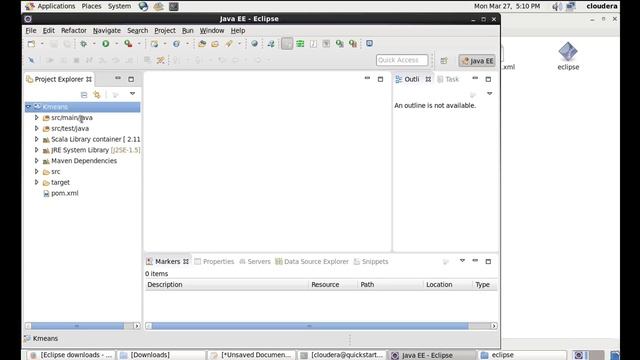Click the Debug bug icon in toolbar

[83, 44]
